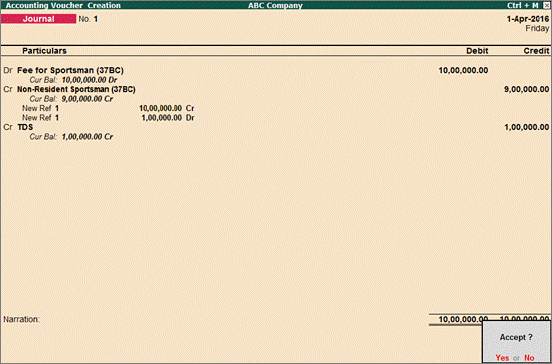Select the New Ref 10,00,000.00 Cr bill line
Screen dimensions: 552x364
pyautogui.click(x=108, y=108)
